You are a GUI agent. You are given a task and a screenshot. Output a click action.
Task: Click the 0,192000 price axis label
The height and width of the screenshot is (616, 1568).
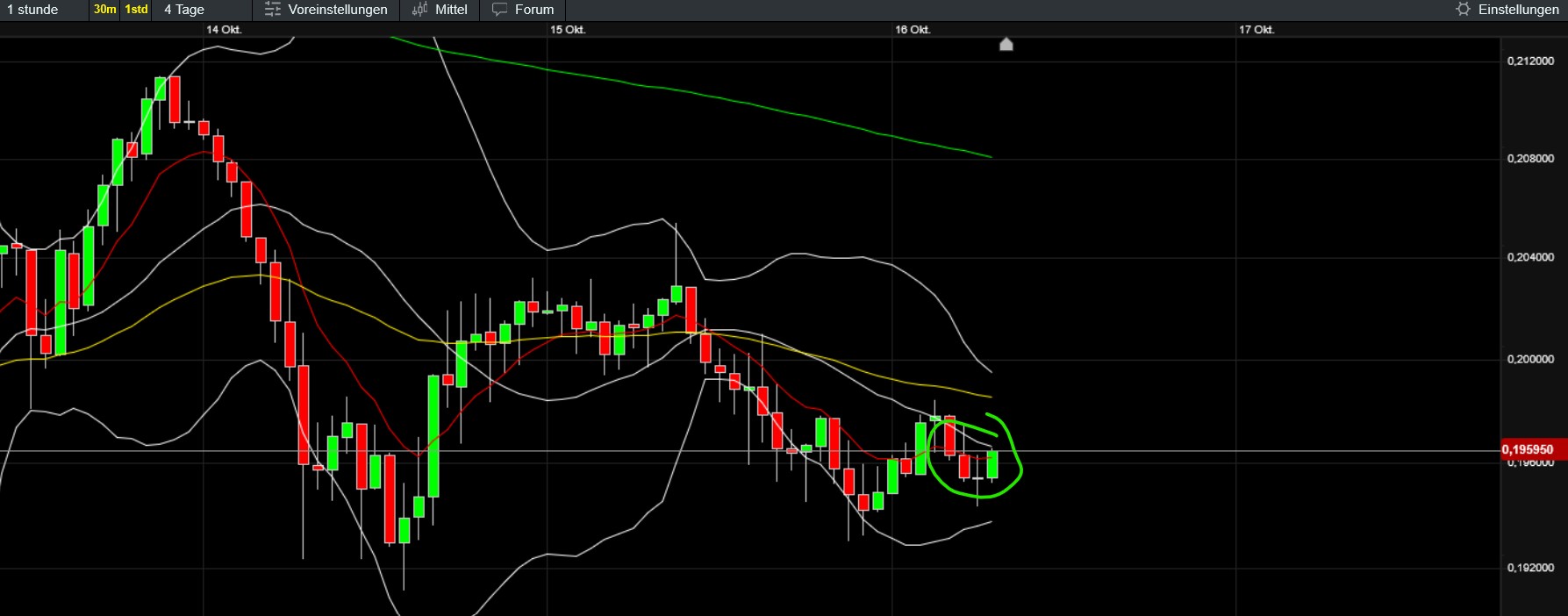point(1530,568)
